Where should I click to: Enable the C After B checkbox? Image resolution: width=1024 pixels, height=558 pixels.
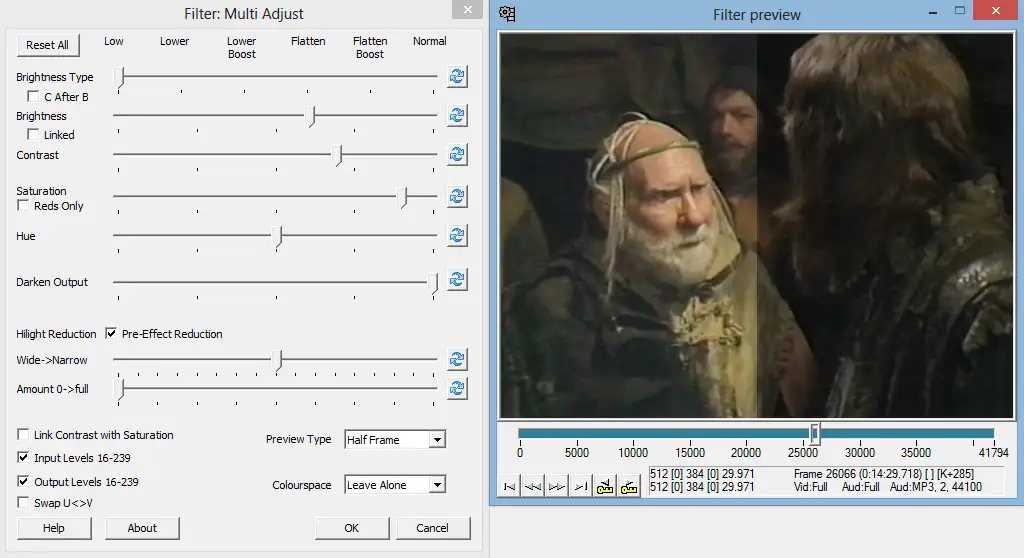(x=33, y=97)
